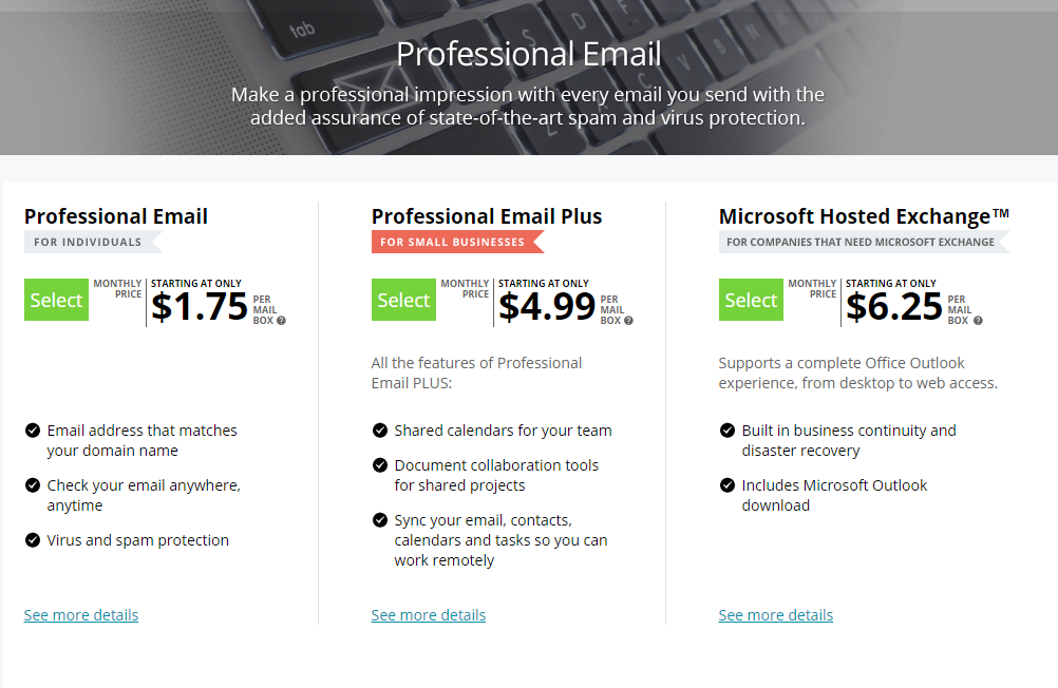Click checkmark icon beside Sync your email, contacts

tap(380, 520)
